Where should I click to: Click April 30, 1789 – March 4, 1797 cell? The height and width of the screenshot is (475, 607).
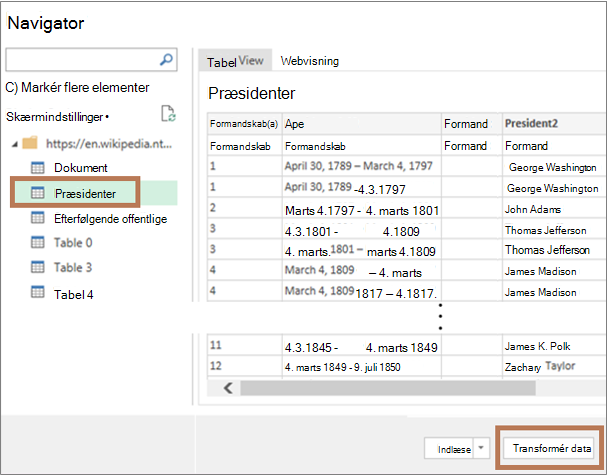[x=362, y=166]
